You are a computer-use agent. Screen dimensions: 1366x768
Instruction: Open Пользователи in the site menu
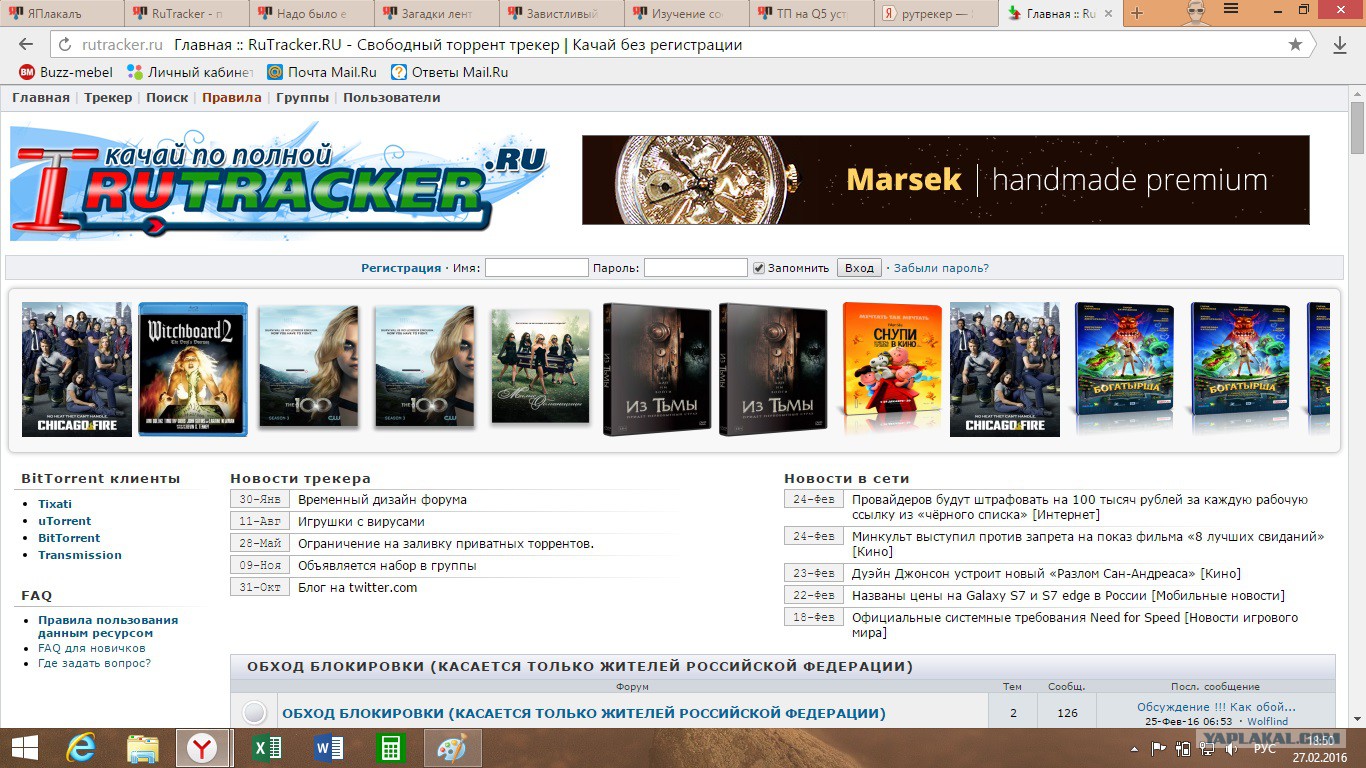tap(392, 98)
